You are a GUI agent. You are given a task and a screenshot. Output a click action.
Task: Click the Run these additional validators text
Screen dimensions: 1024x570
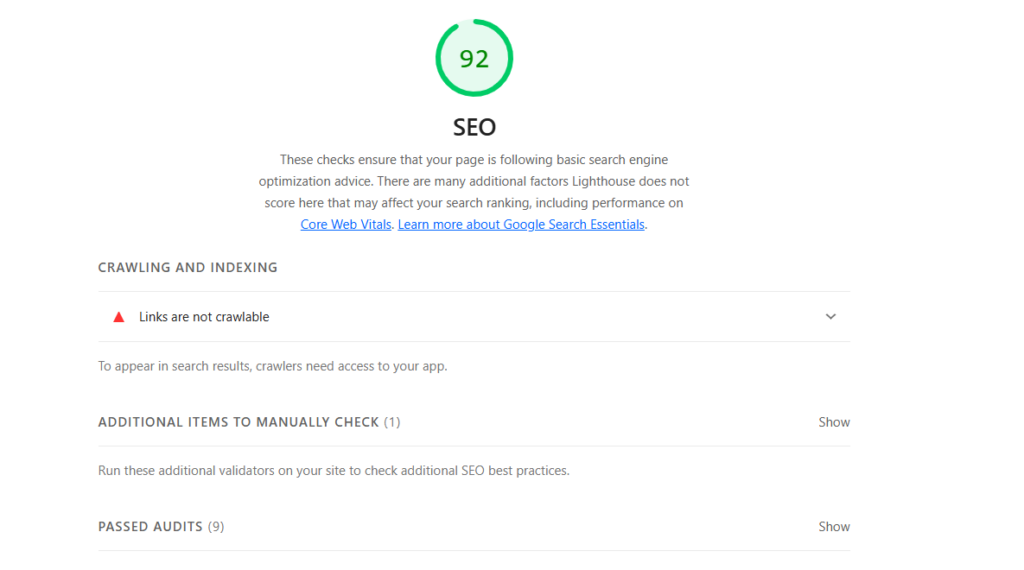click(x=333, y=470)
